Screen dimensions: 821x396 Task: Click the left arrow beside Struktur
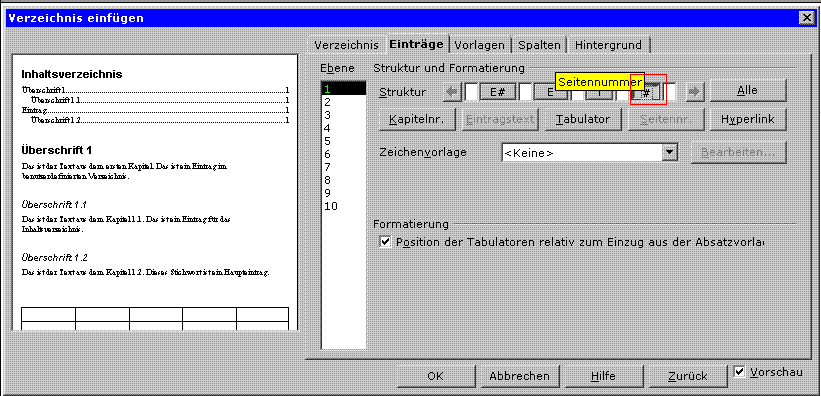coord(452,92)
